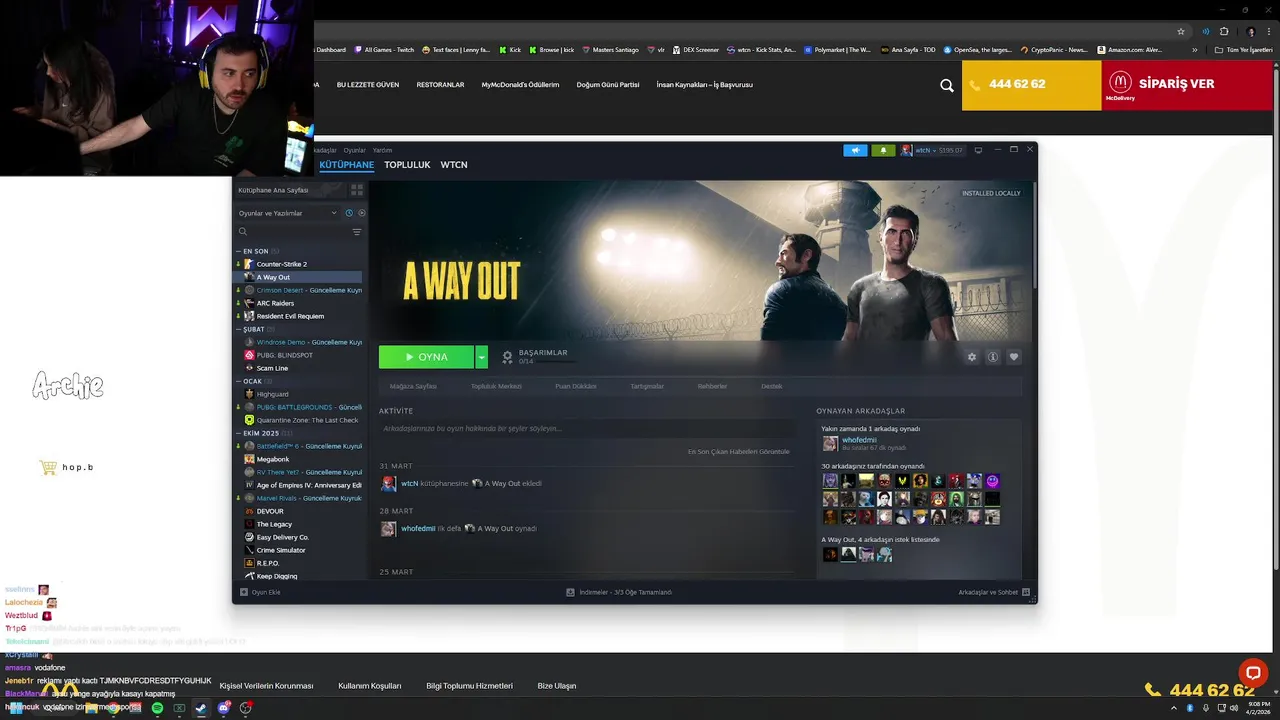The height and width of the screenshot is (720, 1280).
Task: Click the Kişisel Verilerin Korunması link
Action: tap(266, 686)
